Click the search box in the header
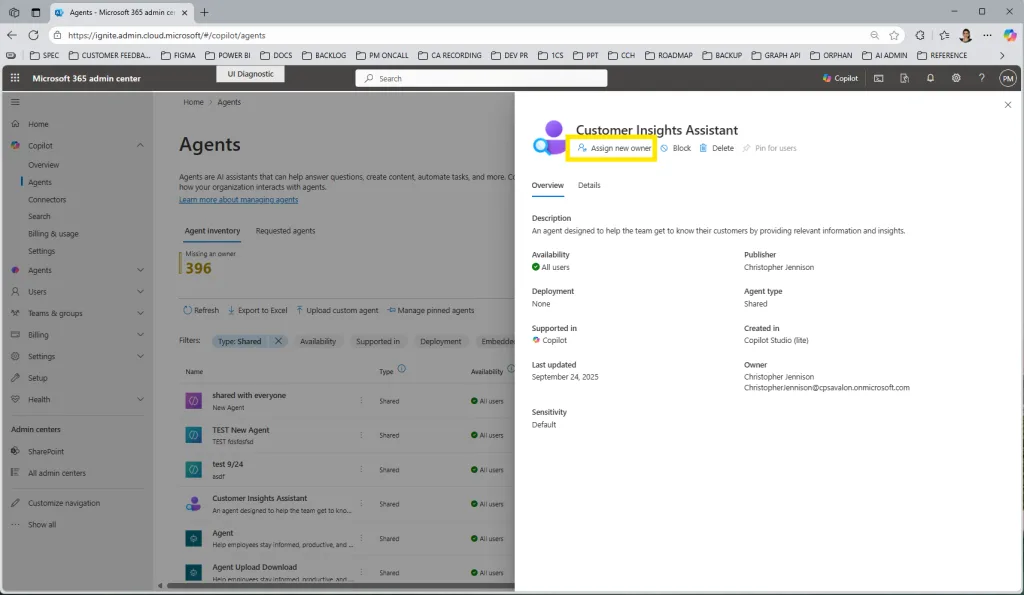This screenshot has width=1024, height=595. tap(481, 78)
